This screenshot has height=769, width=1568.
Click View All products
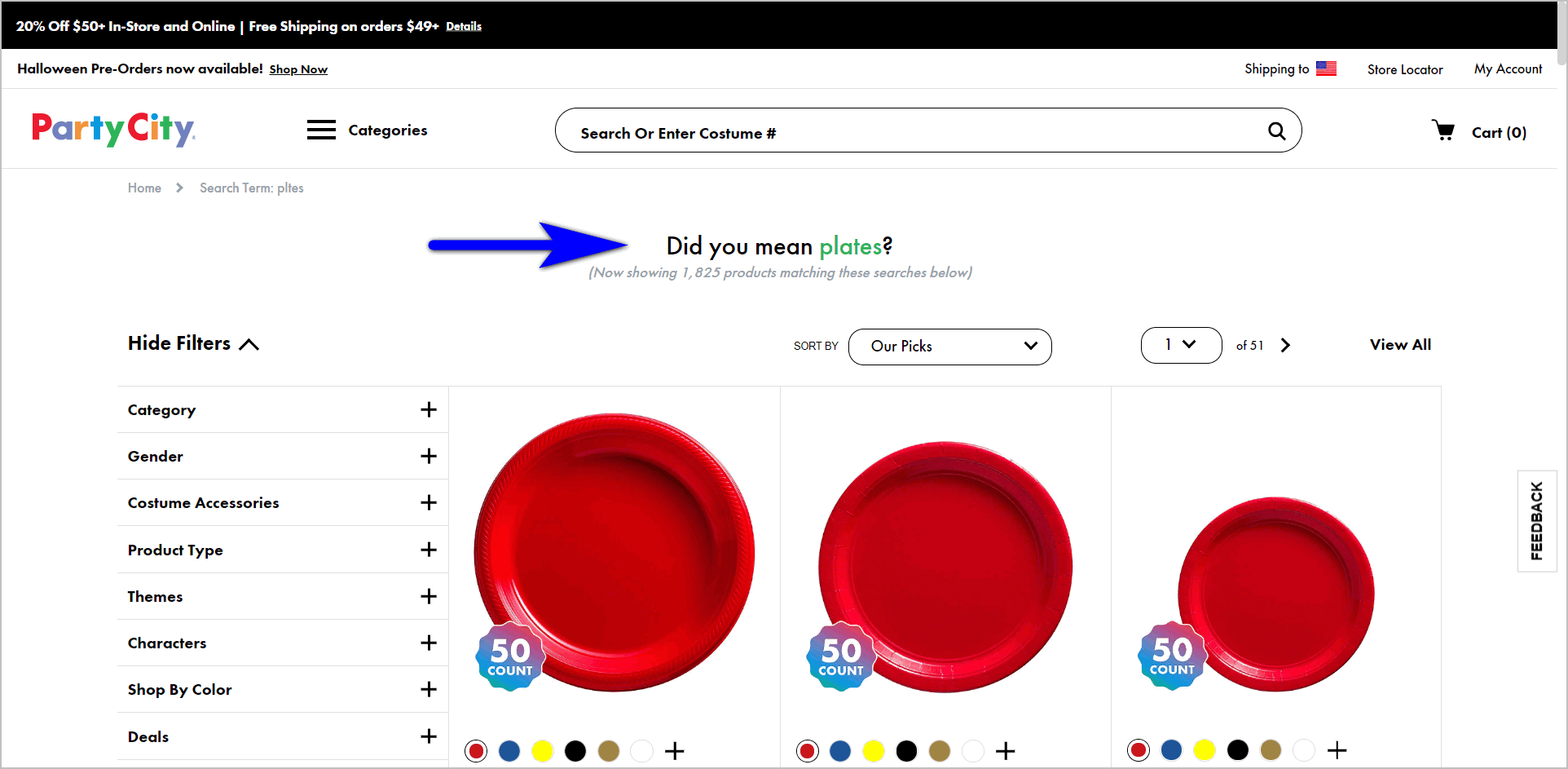pos(1400,344)
